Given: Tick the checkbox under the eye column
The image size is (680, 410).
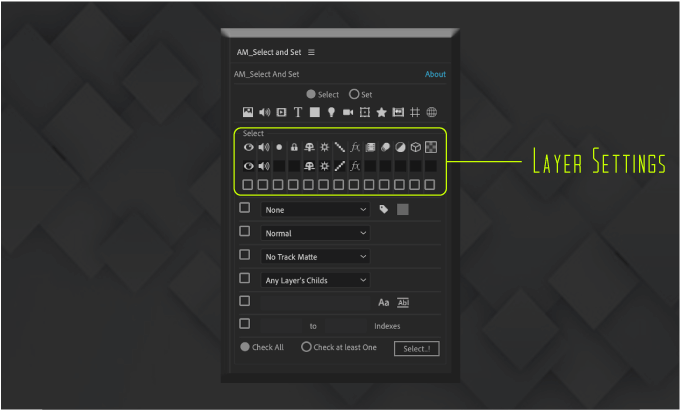Looking at the screenshot, I should 248,185.
